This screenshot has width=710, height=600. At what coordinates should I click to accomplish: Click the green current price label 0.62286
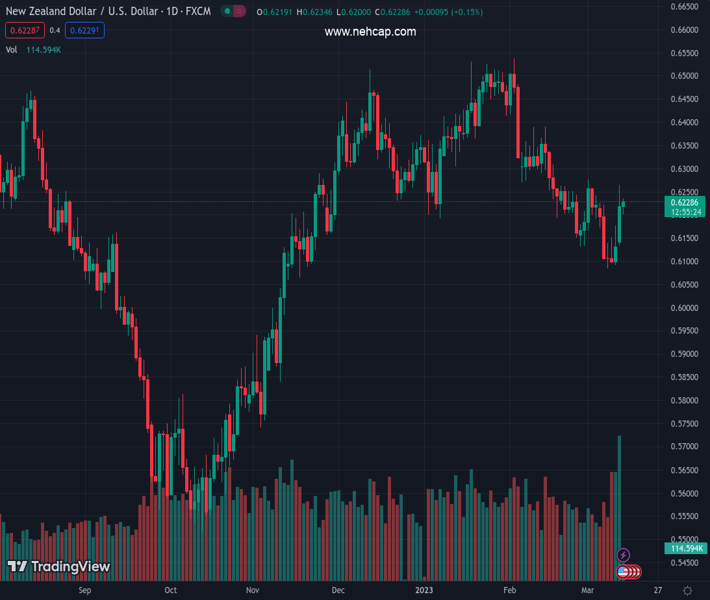[685, 203]
